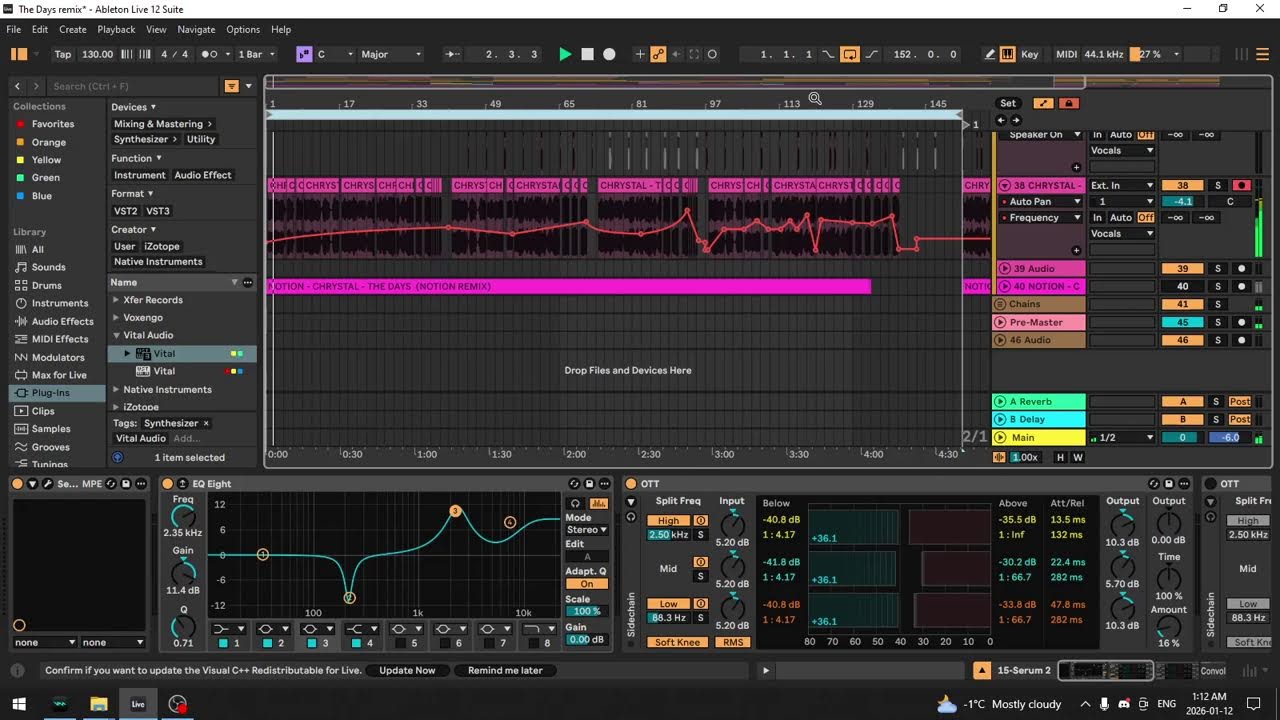Toggle the computer MIDI keyboard icon
This screenshot has height=720, width=1280.
tap(1008, 54)
